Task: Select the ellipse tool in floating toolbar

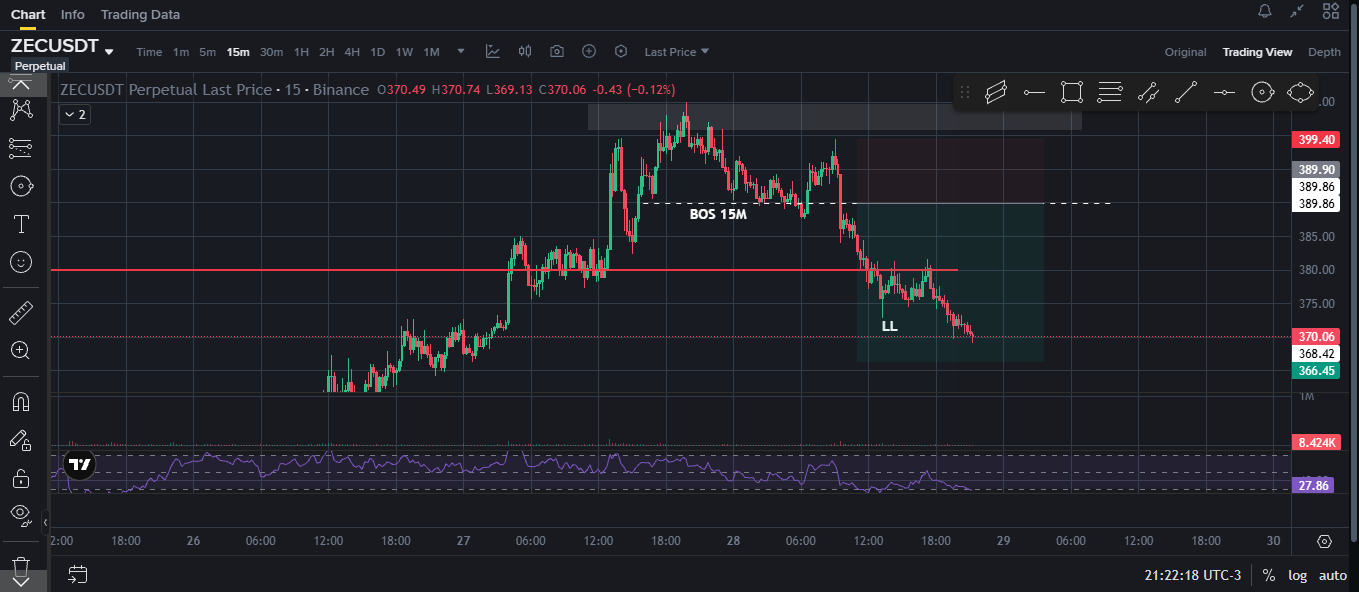Action: tap(1300, 93)
